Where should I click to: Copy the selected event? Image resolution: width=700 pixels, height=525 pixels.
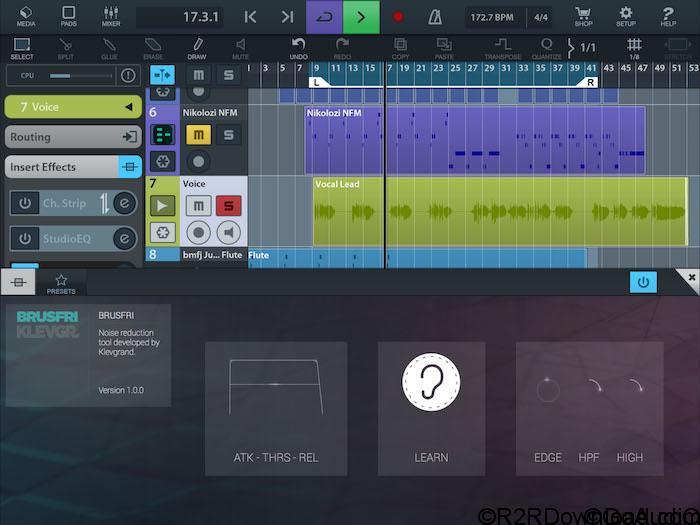[x=400, y=49]
